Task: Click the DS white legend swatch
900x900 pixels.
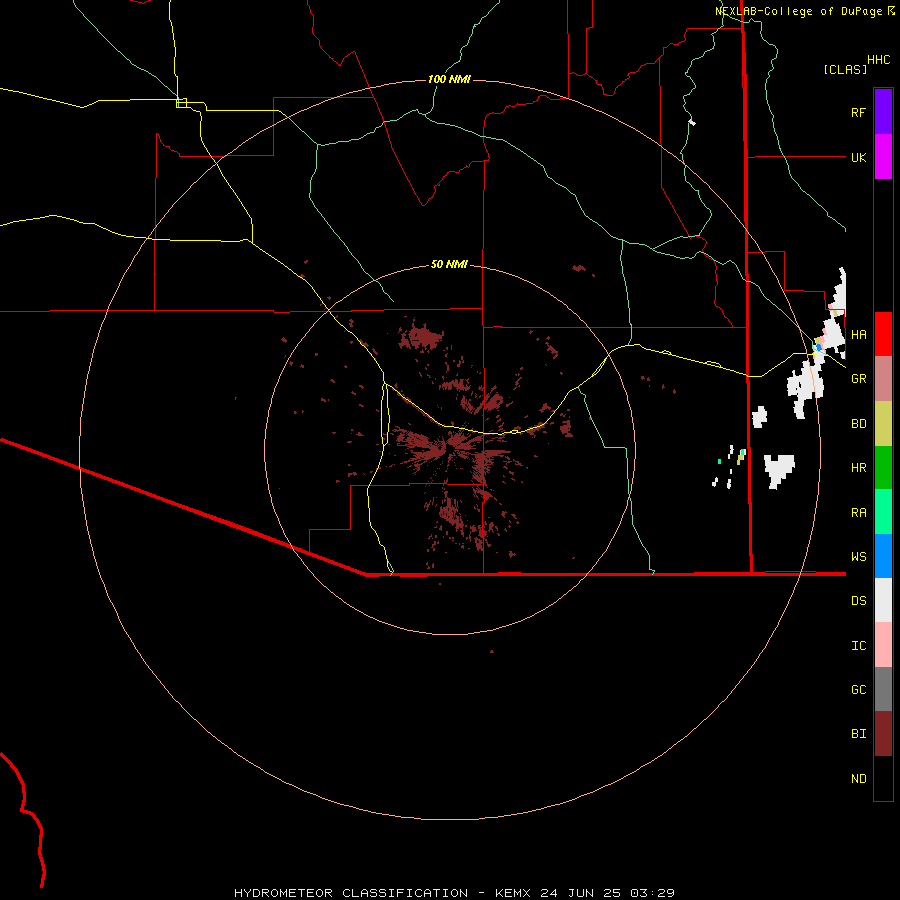Action: click(x=883, y=600)
